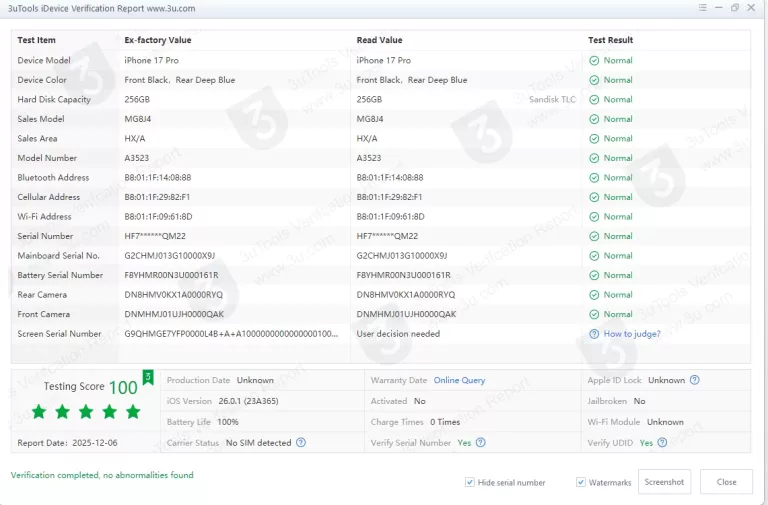Click help icon beside Carrier Status
The height and width of the screenshot is (505, 768).
[x=301, y=442]
